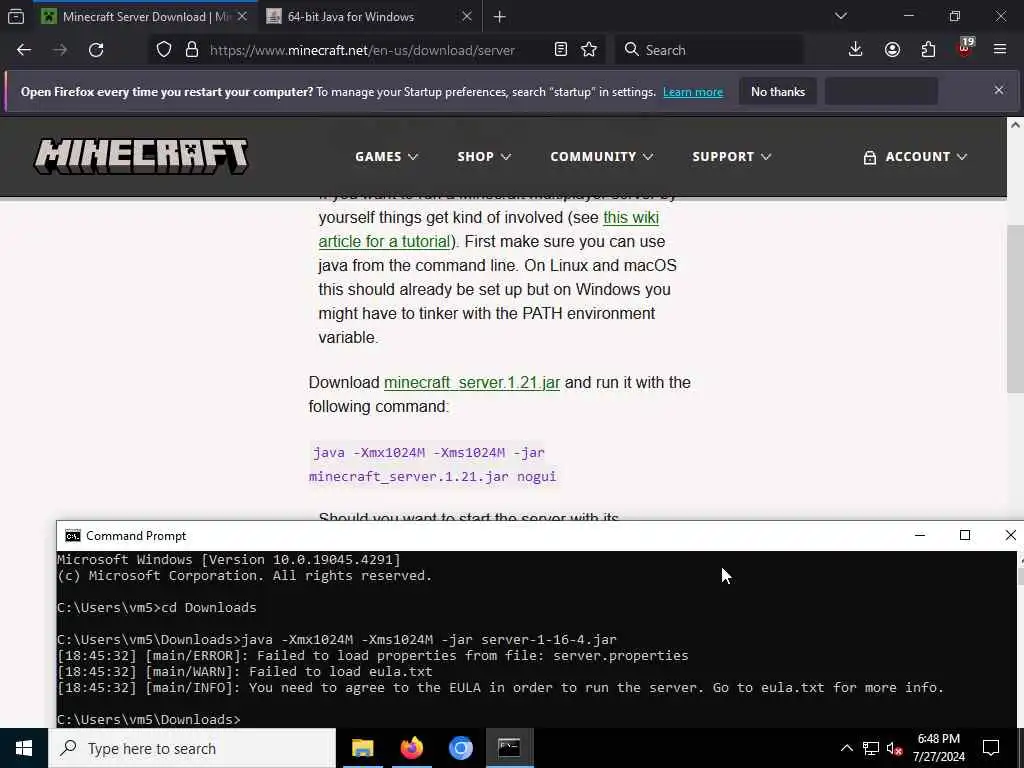The width and height of the screenshot is (1024, 768).
Task: Toggle reader view icon
Action: pyautogui.click(x=560, y=50)
